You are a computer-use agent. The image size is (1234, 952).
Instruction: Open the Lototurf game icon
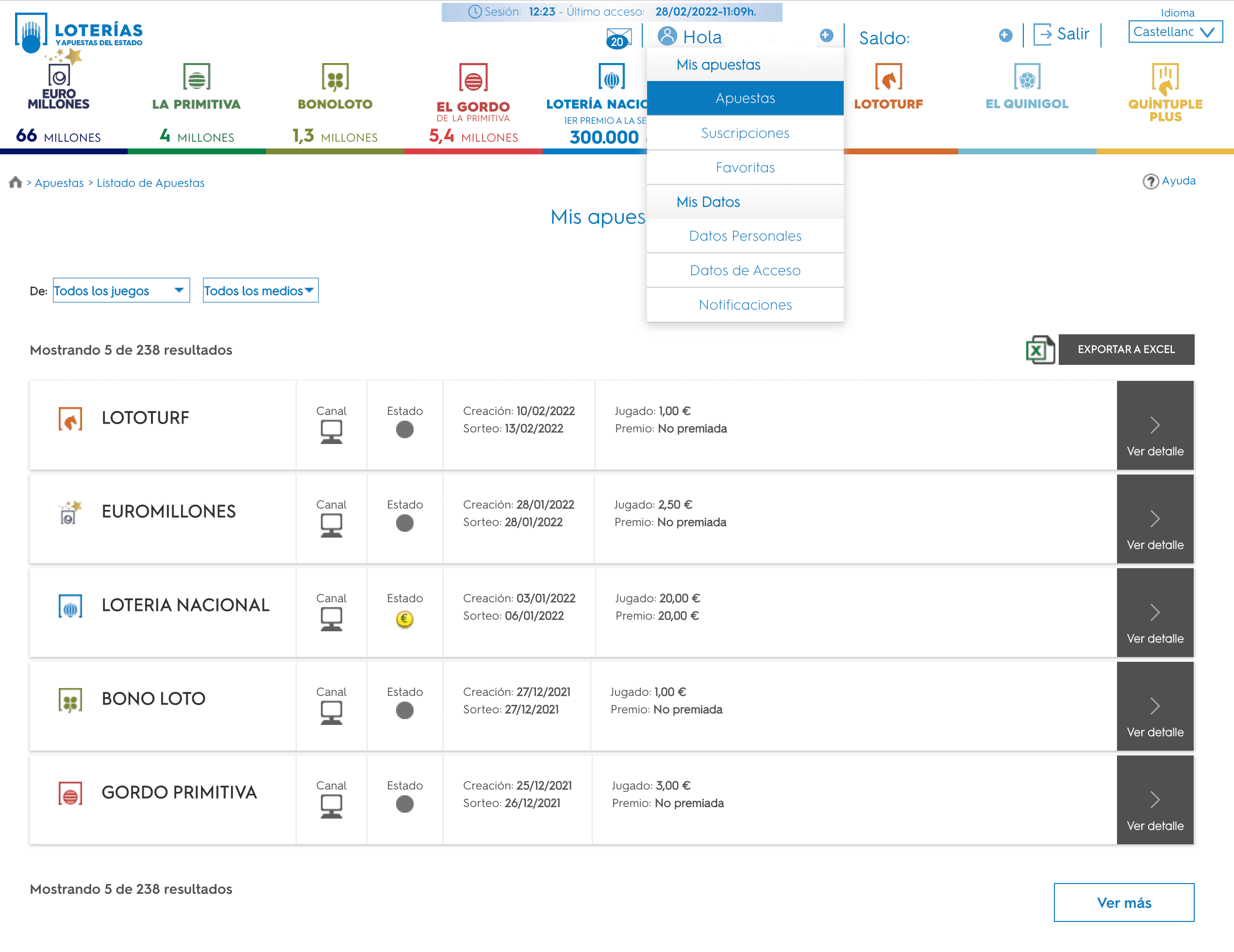[x=888, y=77]
